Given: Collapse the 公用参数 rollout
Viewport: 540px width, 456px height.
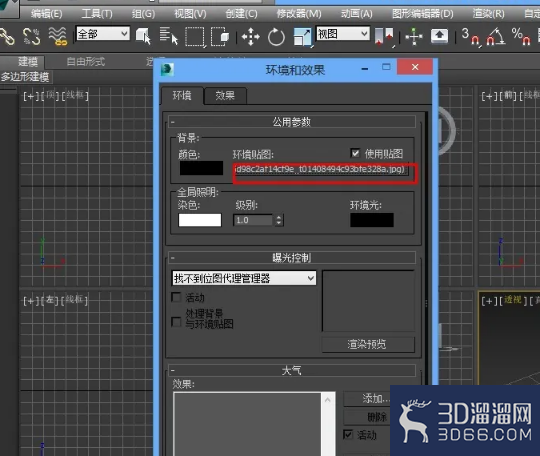Looking at the screenshot, I should (x=292, y=122).
